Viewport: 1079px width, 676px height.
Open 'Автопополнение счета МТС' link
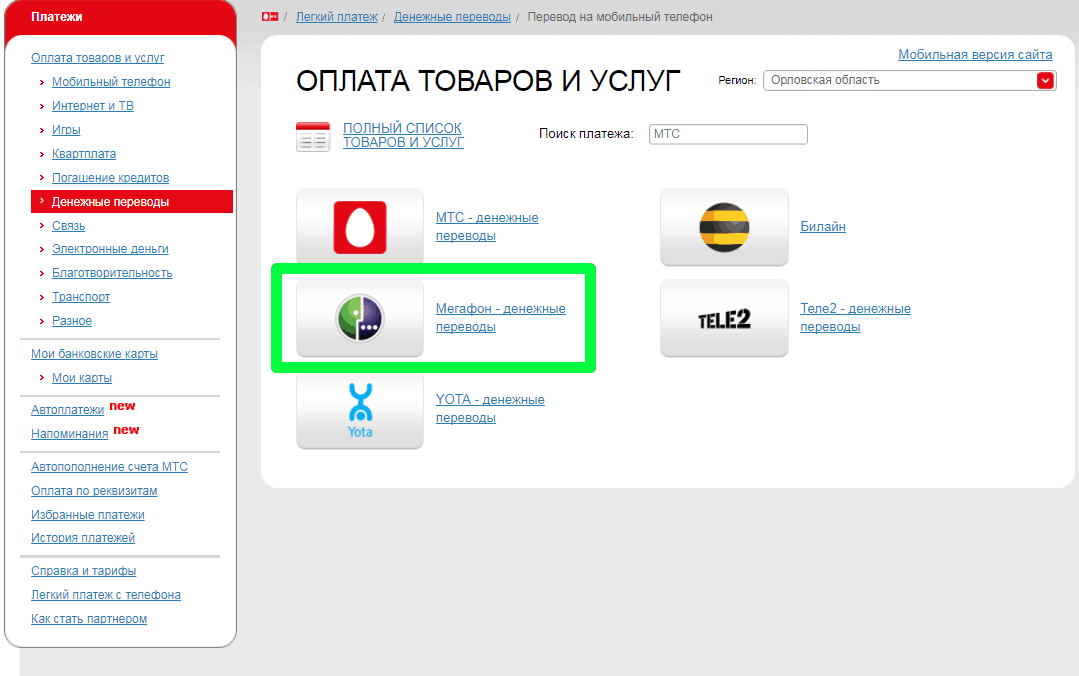tap(109, 467)
